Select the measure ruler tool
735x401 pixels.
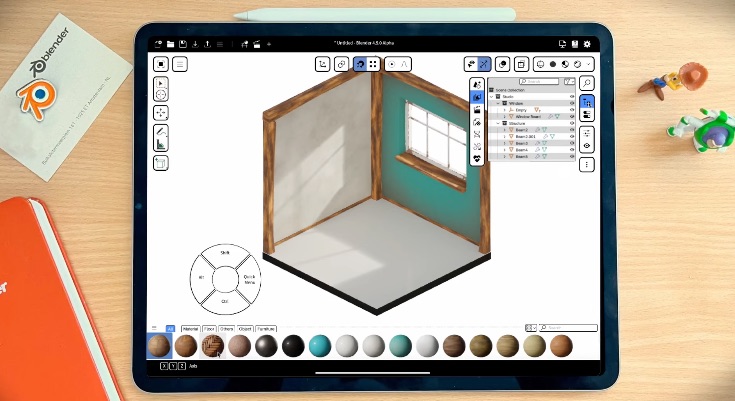pyautogui.click(x=161, y=144)
